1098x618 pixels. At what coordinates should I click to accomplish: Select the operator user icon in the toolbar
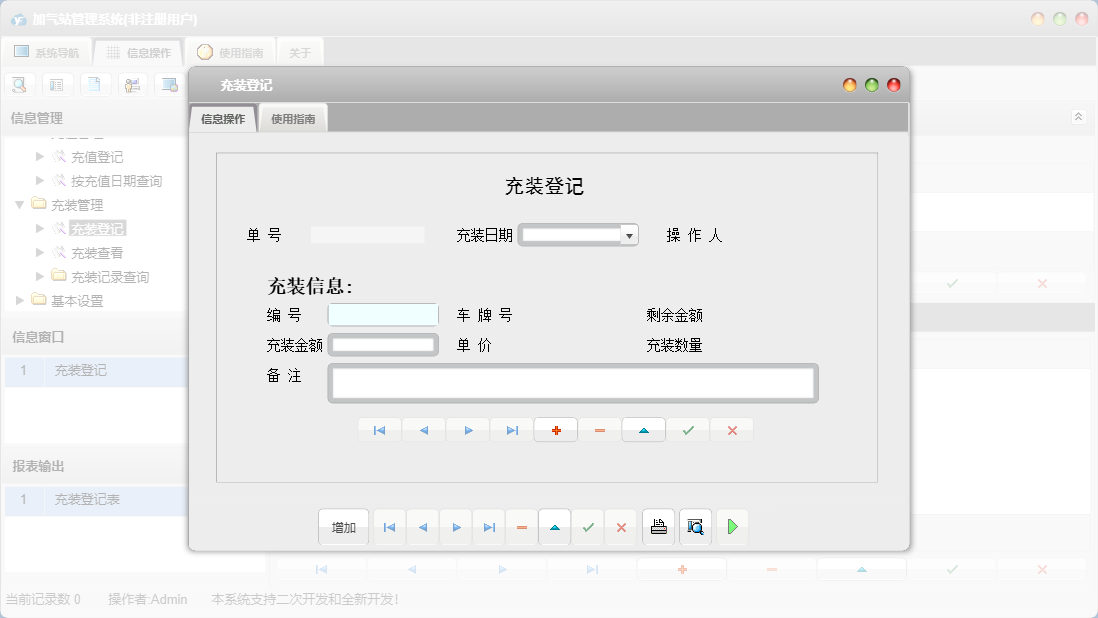point(133,84)
